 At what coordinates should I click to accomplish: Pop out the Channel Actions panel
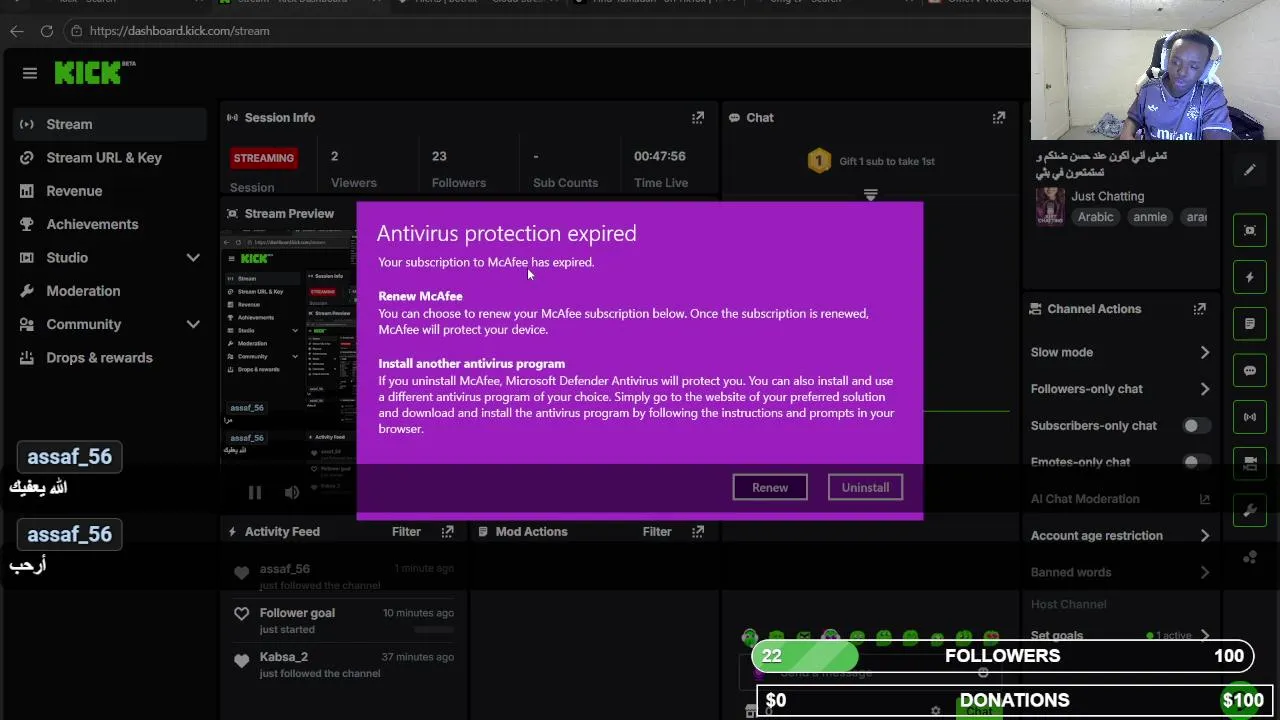[1199, 309]
